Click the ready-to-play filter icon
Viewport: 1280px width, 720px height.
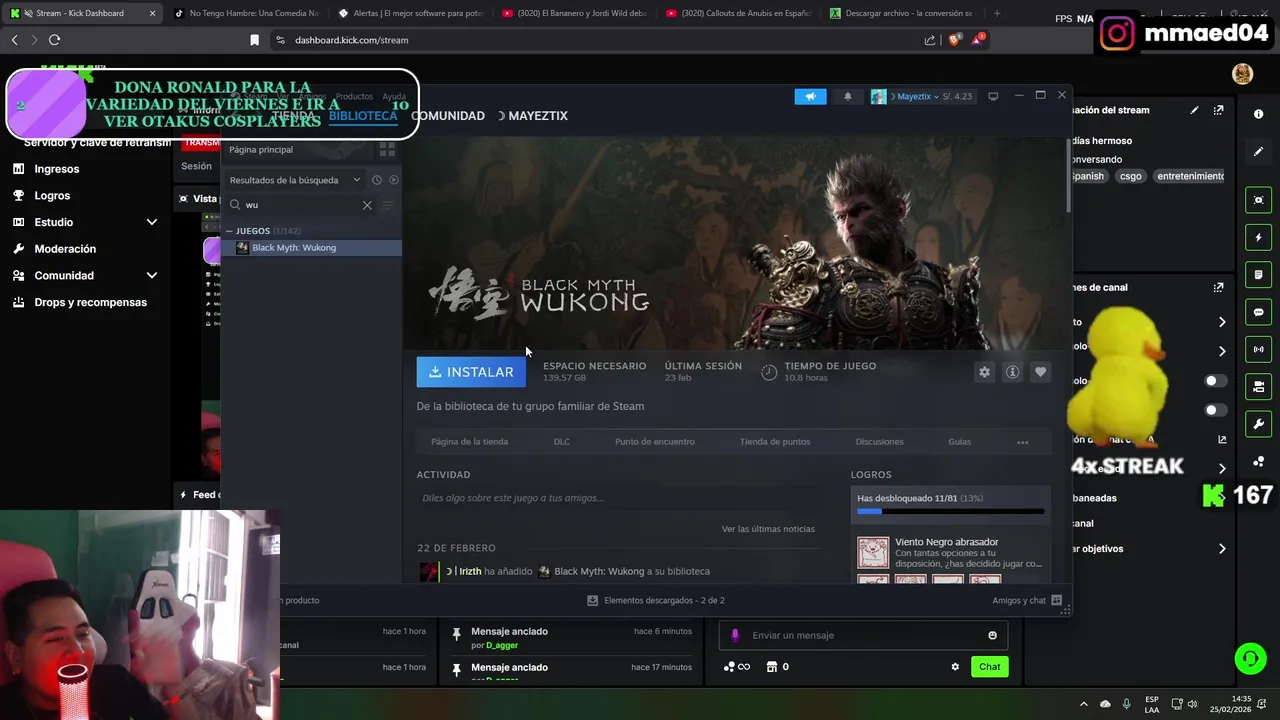pyautogui.click(x=394, y=180)
